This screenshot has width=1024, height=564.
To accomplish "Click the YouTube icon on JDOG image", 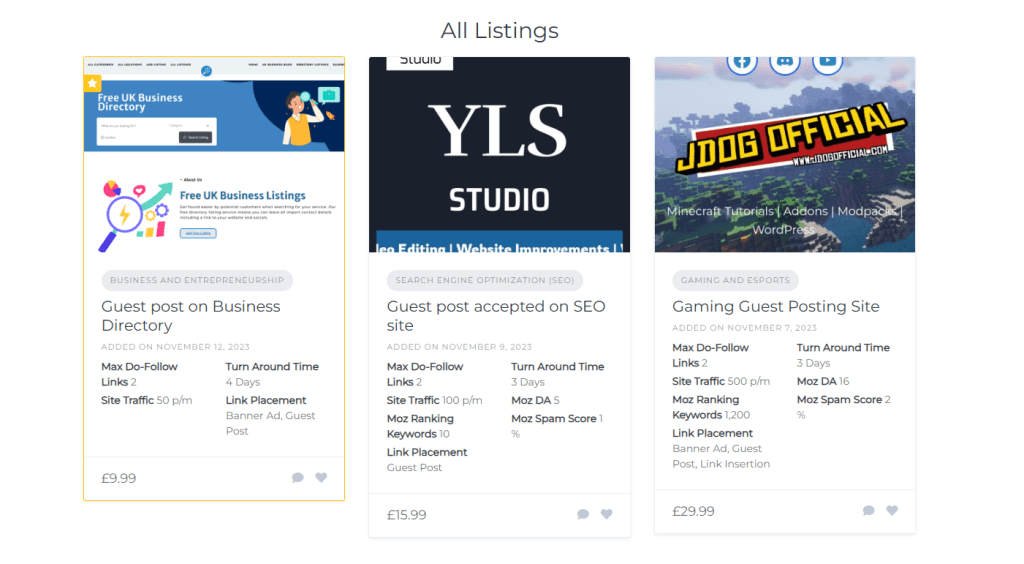I will pos(827,62).
